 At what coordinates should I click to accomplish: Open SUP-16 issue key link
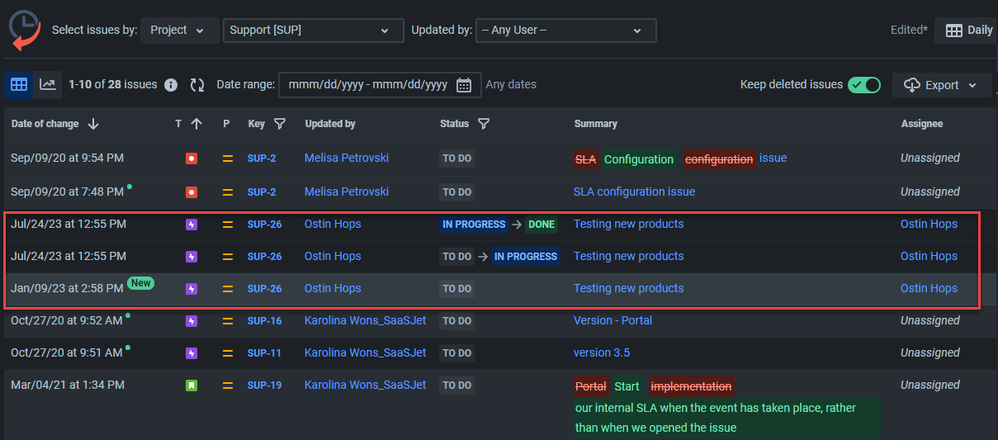(264, 321)
